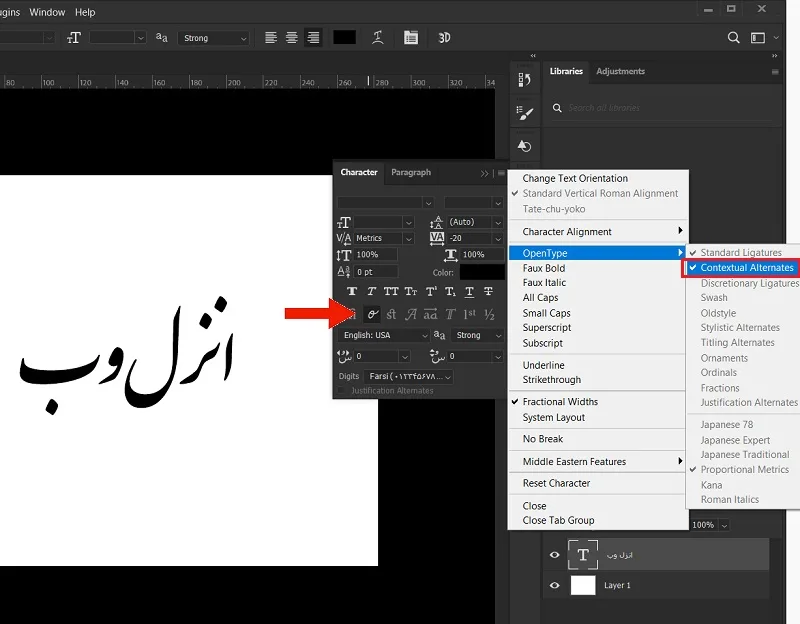800x624 pixels.
Task: Click center-align text icon in options bar
Action: [291, 38]
